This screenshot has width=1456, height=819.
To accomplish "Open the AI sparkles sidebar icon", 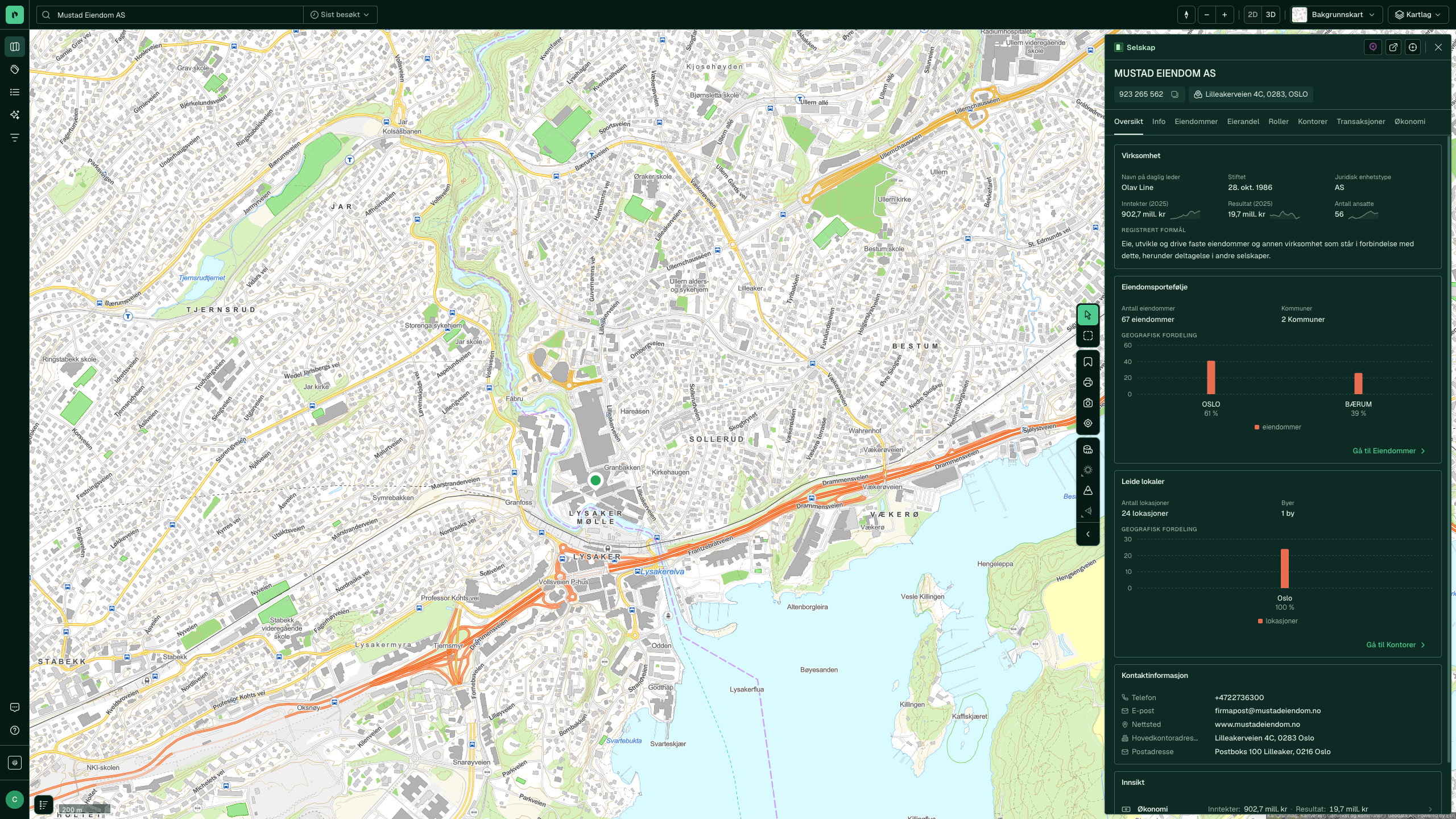I will pos(15,115).
